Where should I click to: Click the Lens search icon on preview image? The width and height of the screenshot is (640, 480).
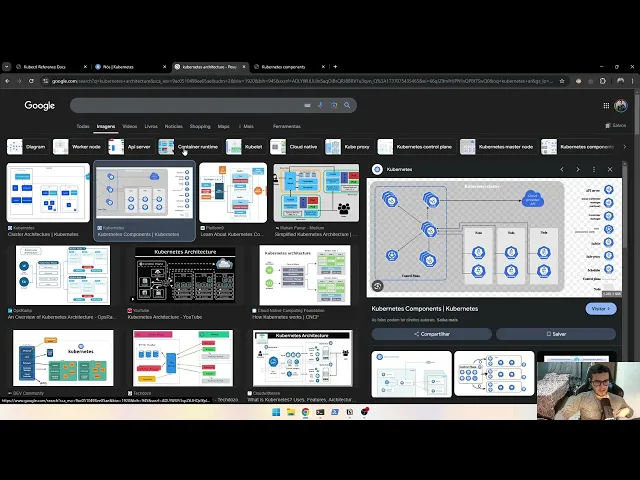point(378,286)
